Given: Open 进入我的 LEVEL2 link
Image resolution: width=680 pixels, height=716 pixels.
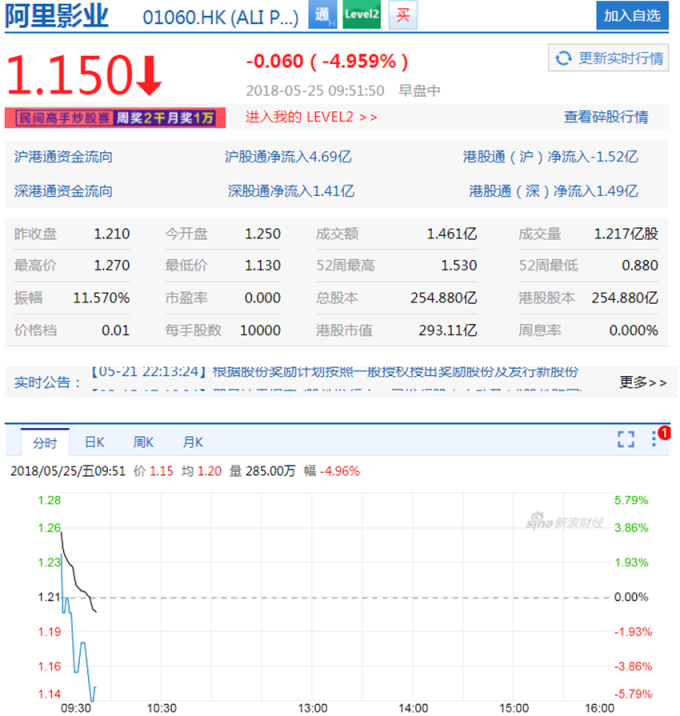Looking at the screenshot, I should pyautogui.click(x=311, y=117).
